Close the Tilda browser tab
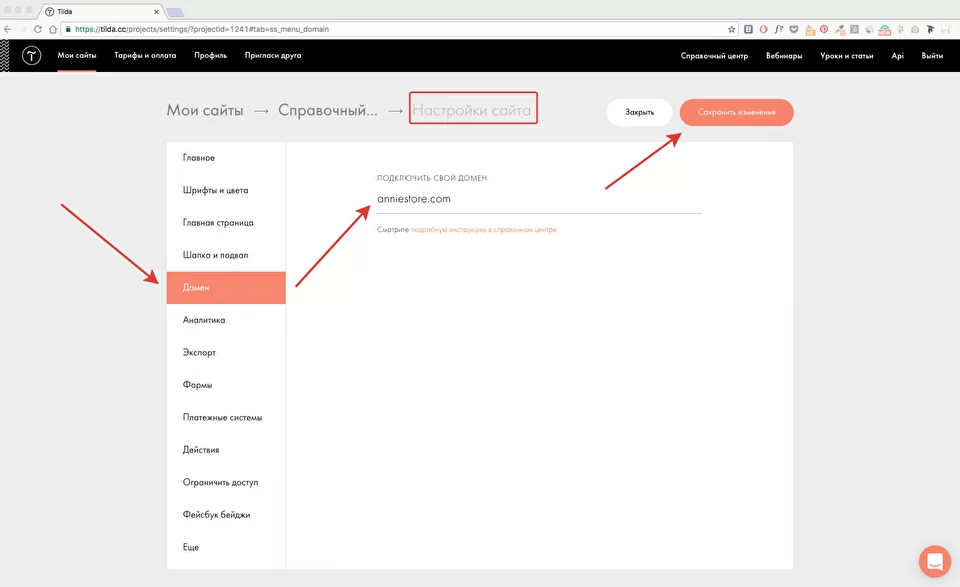Screen dimensions: 960x587 point(156,12)
